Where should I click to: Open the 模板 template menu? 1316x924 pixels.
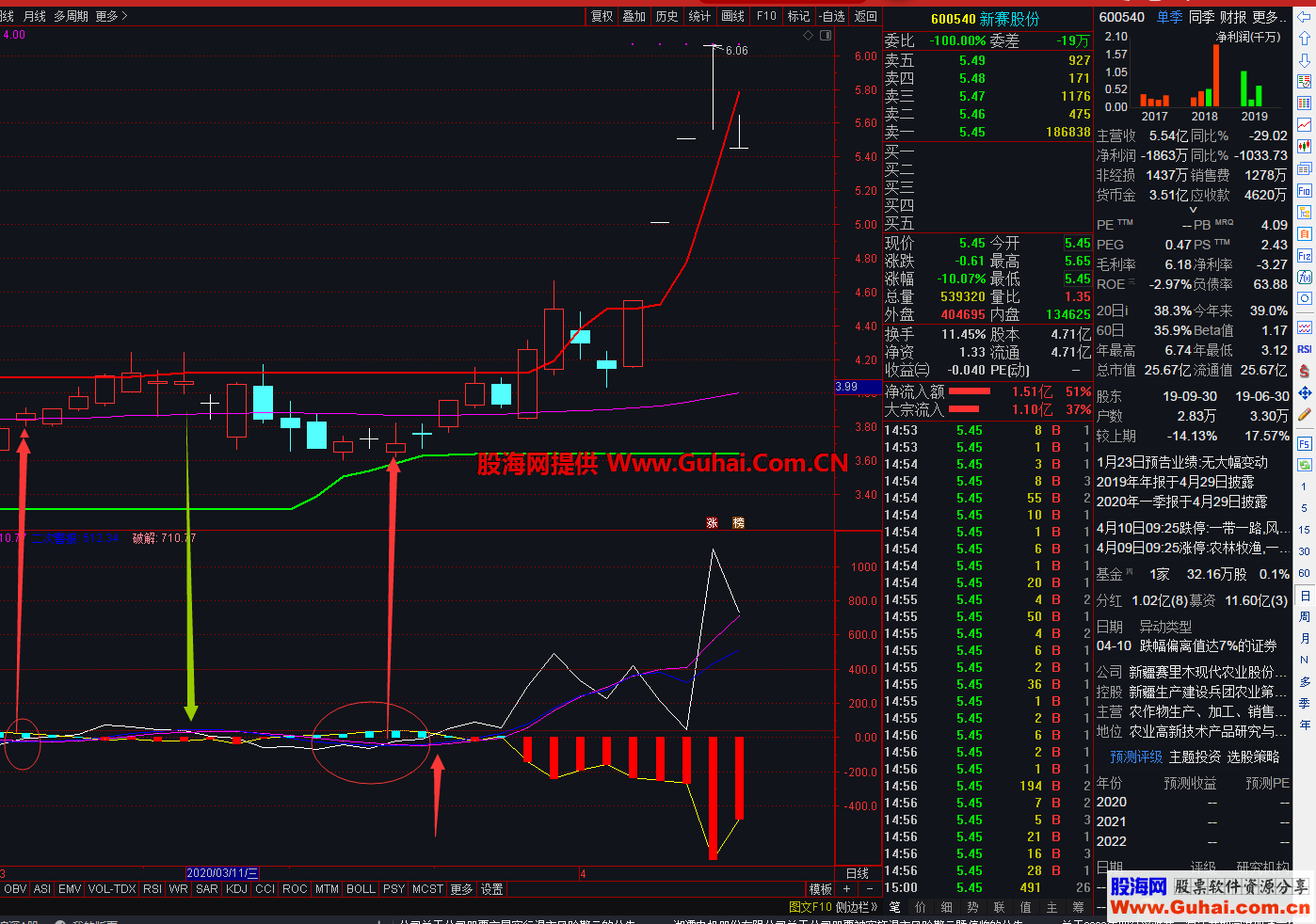[x=821, y=889]
